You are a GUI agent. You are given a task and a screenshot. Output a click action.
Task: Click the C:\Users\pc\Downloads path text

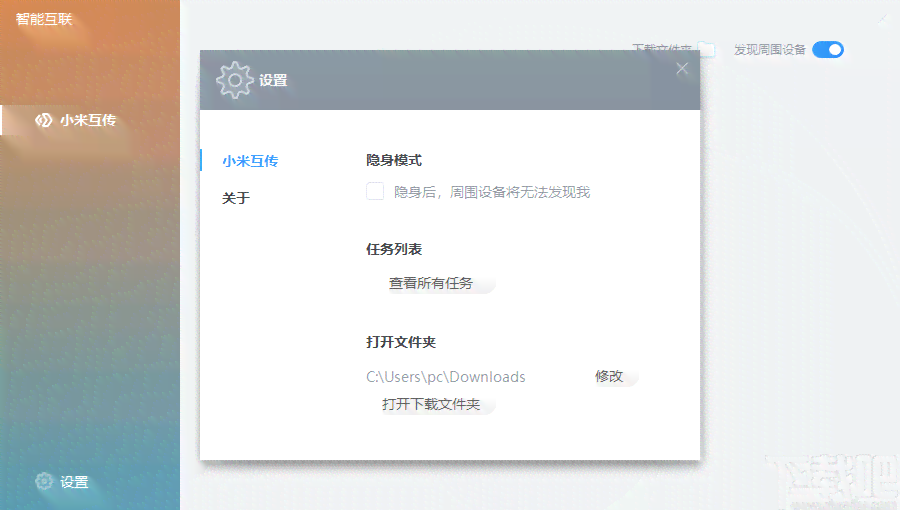coord(446,377)
